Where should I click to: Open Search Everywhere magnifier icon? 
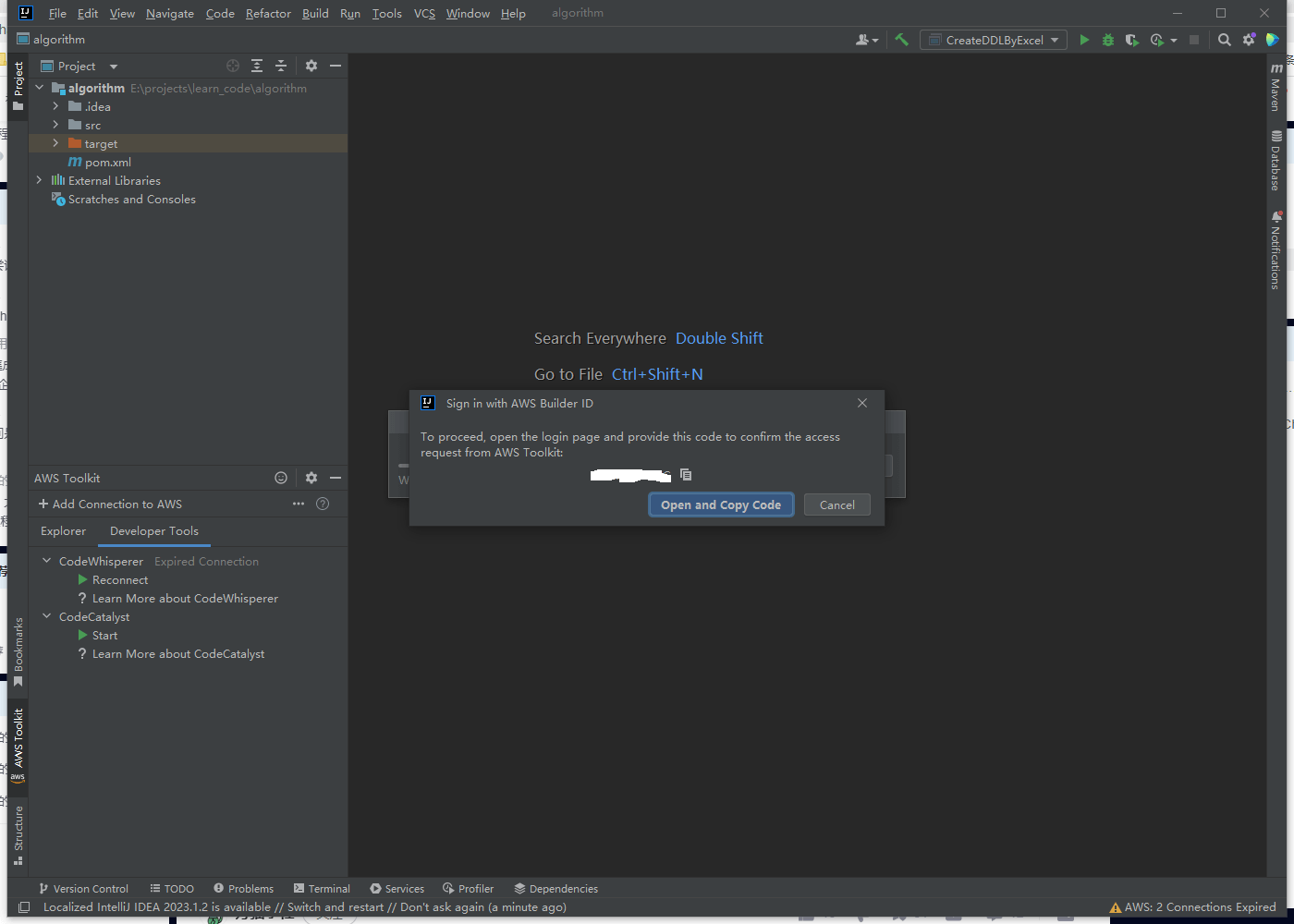[1225, 40]
